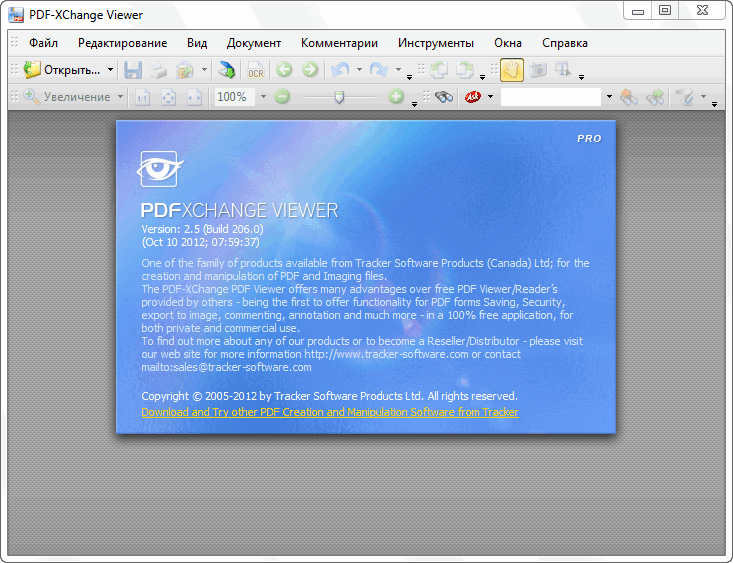Click the PDF-XChange title bar app icon
Viewport: 733px width, 563px height.
point(16,15)
